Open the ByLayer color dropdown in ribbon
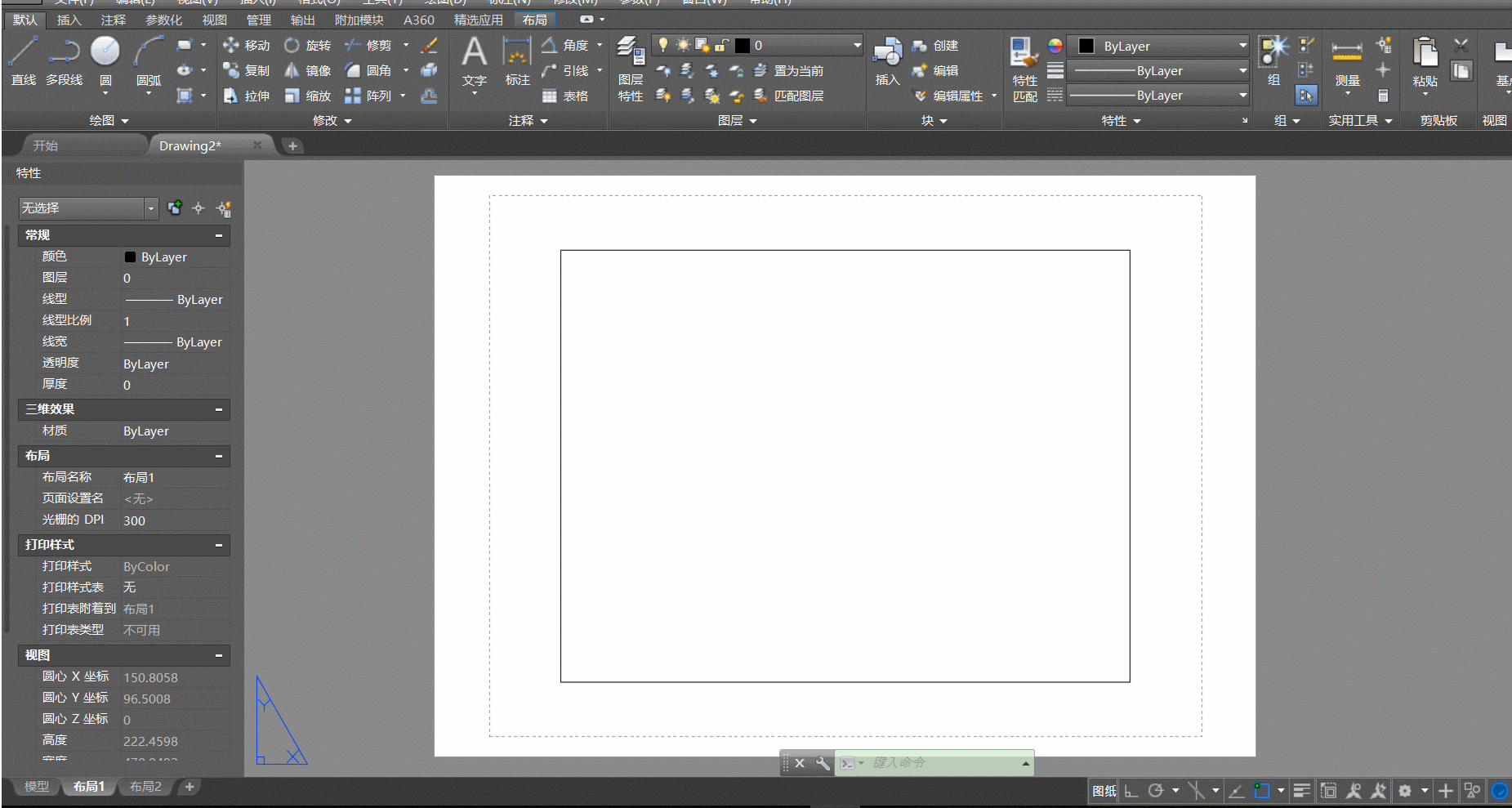Image resolution: width=1512 pixels, height=808 pixels. click(1158, 47)
